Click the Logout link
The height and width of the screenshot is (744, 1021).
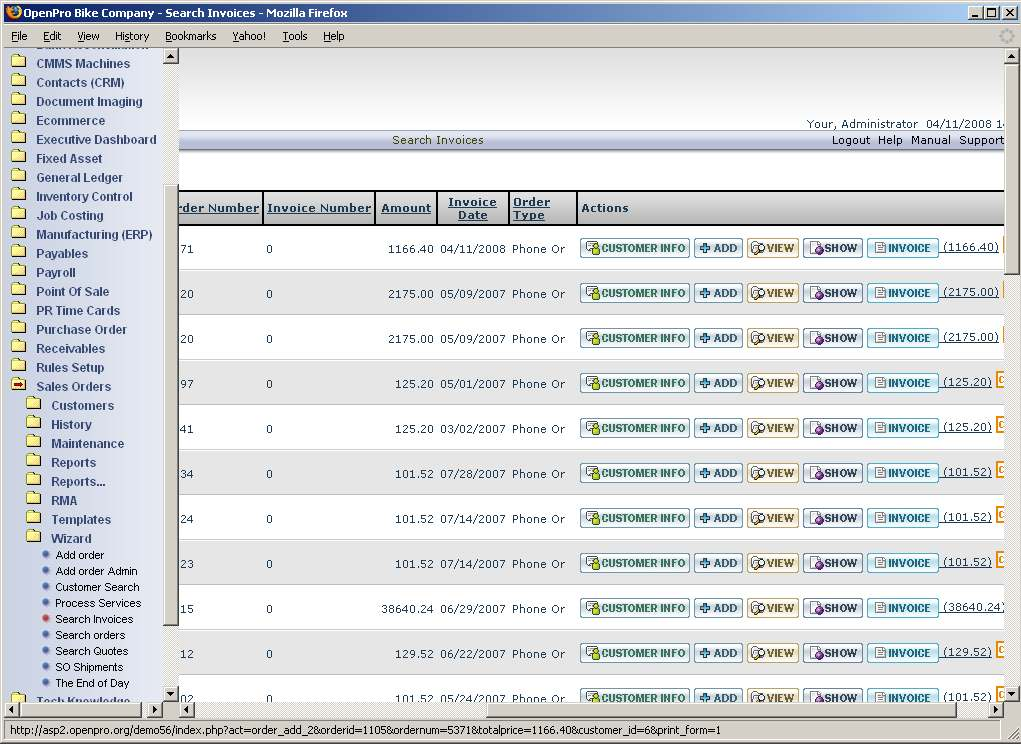850,140
